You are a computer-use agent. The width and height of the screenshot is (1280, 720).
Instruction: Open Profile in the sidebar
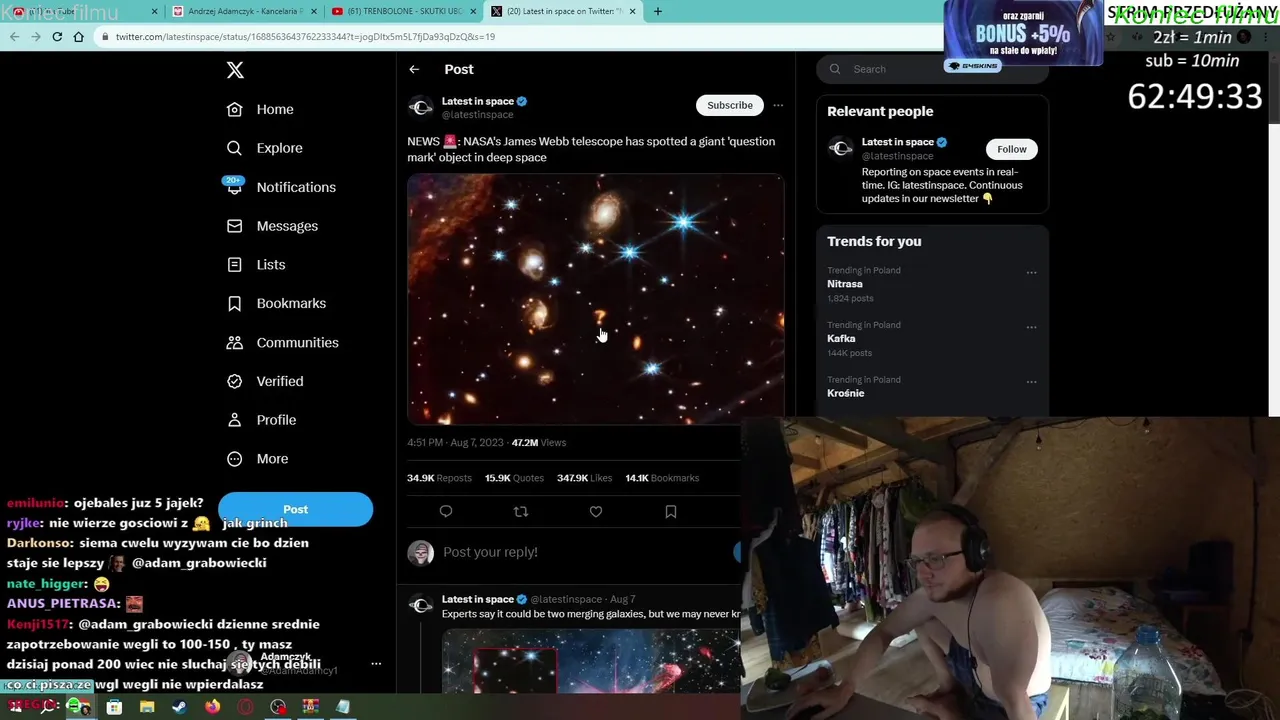tap(261, 420)
